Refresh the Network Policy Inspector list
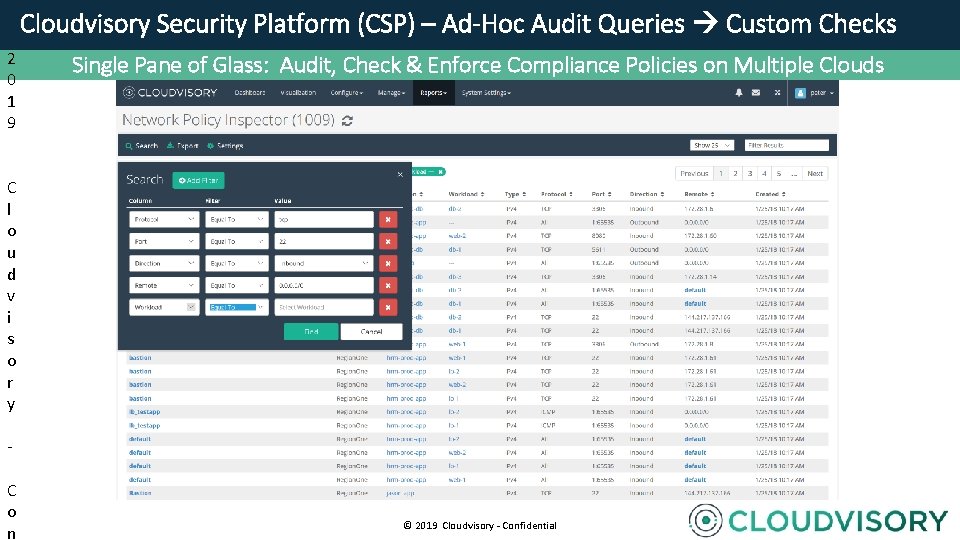 click(347, 121)
